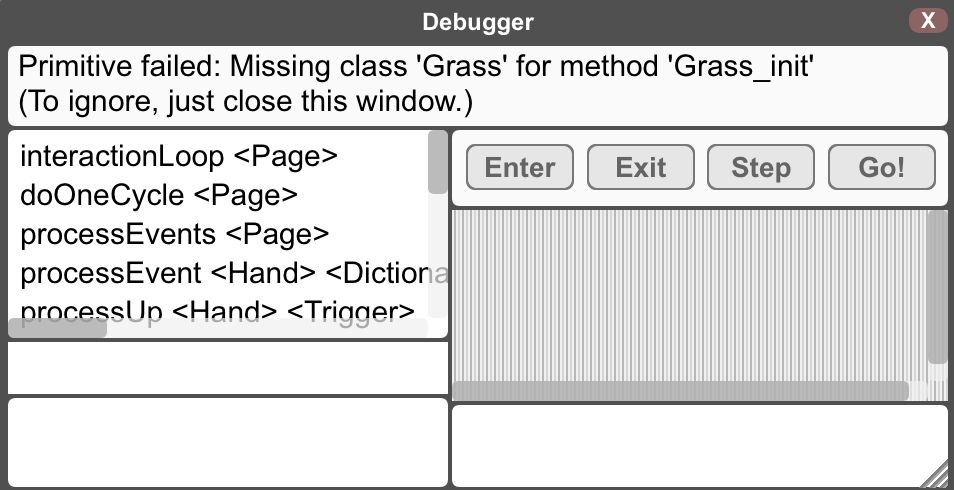The image size is (954, 490).
Task: Click the empty pane below call stack
Action: (x=228, y=368)
